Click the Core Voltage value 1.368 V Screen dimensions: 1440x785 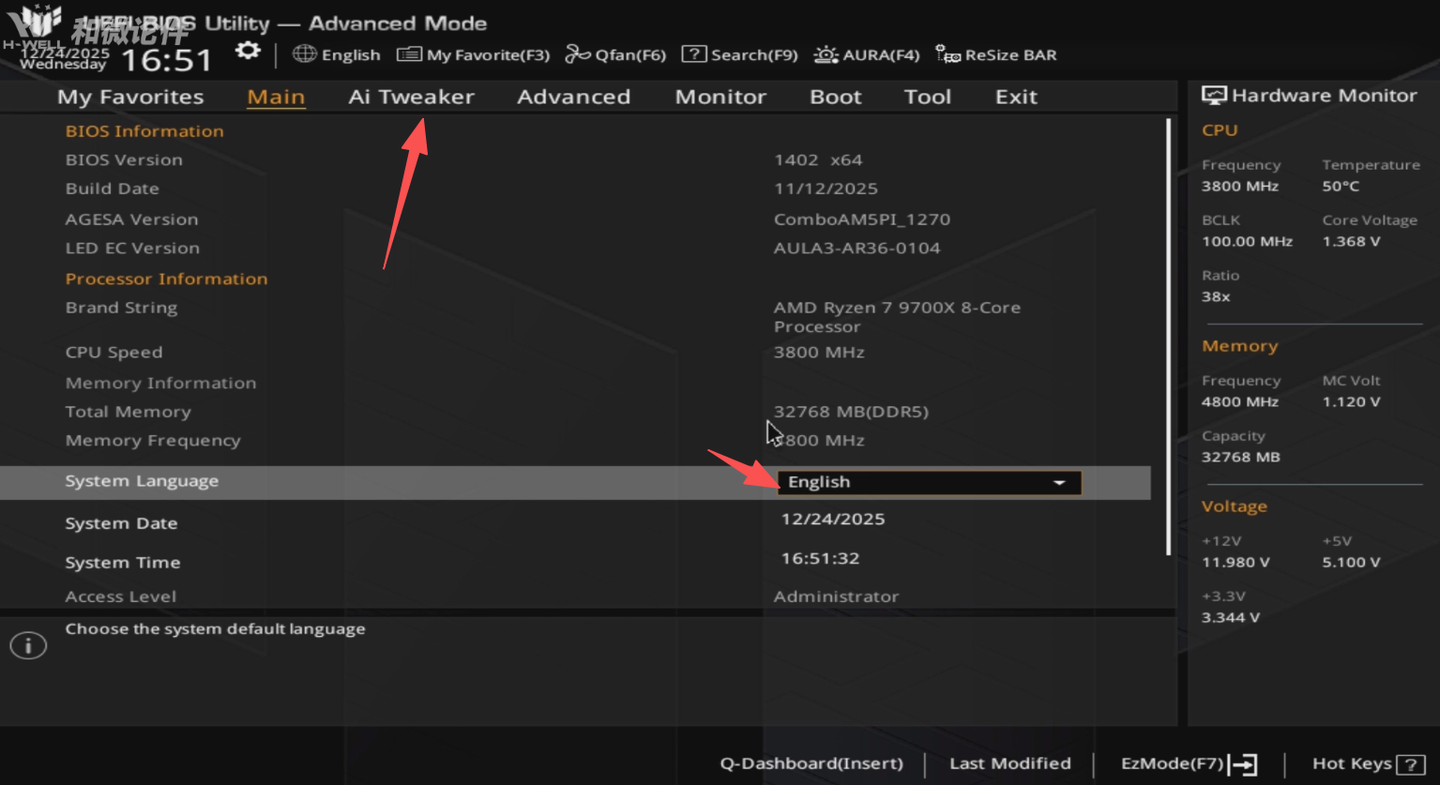click(1351, 242)
